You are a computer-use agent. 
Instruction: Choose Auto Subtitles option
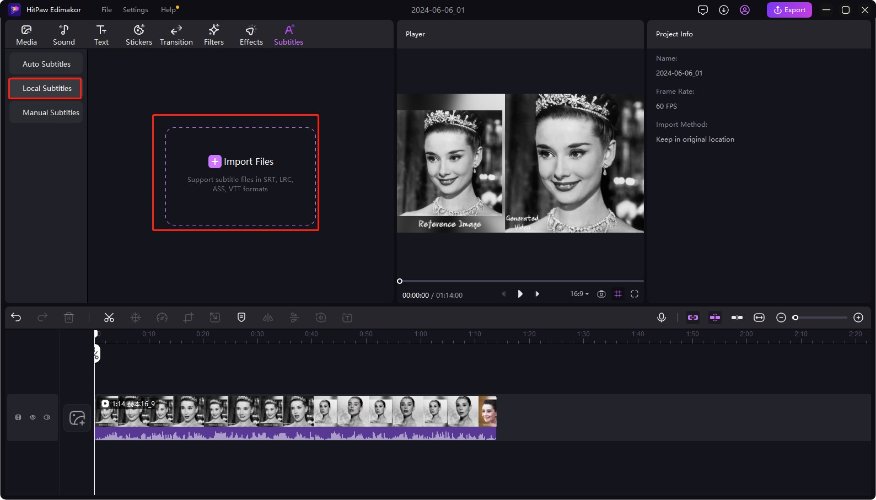46,64
